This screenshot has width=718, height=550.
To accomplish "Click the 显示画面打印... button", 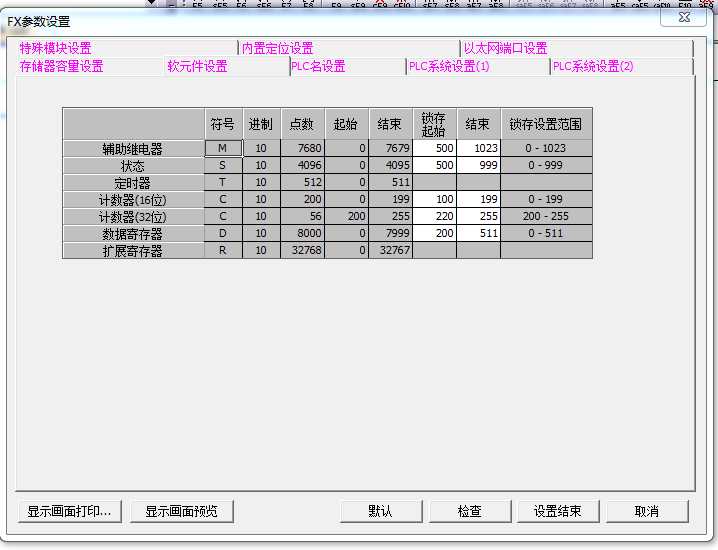I will 69,511.
